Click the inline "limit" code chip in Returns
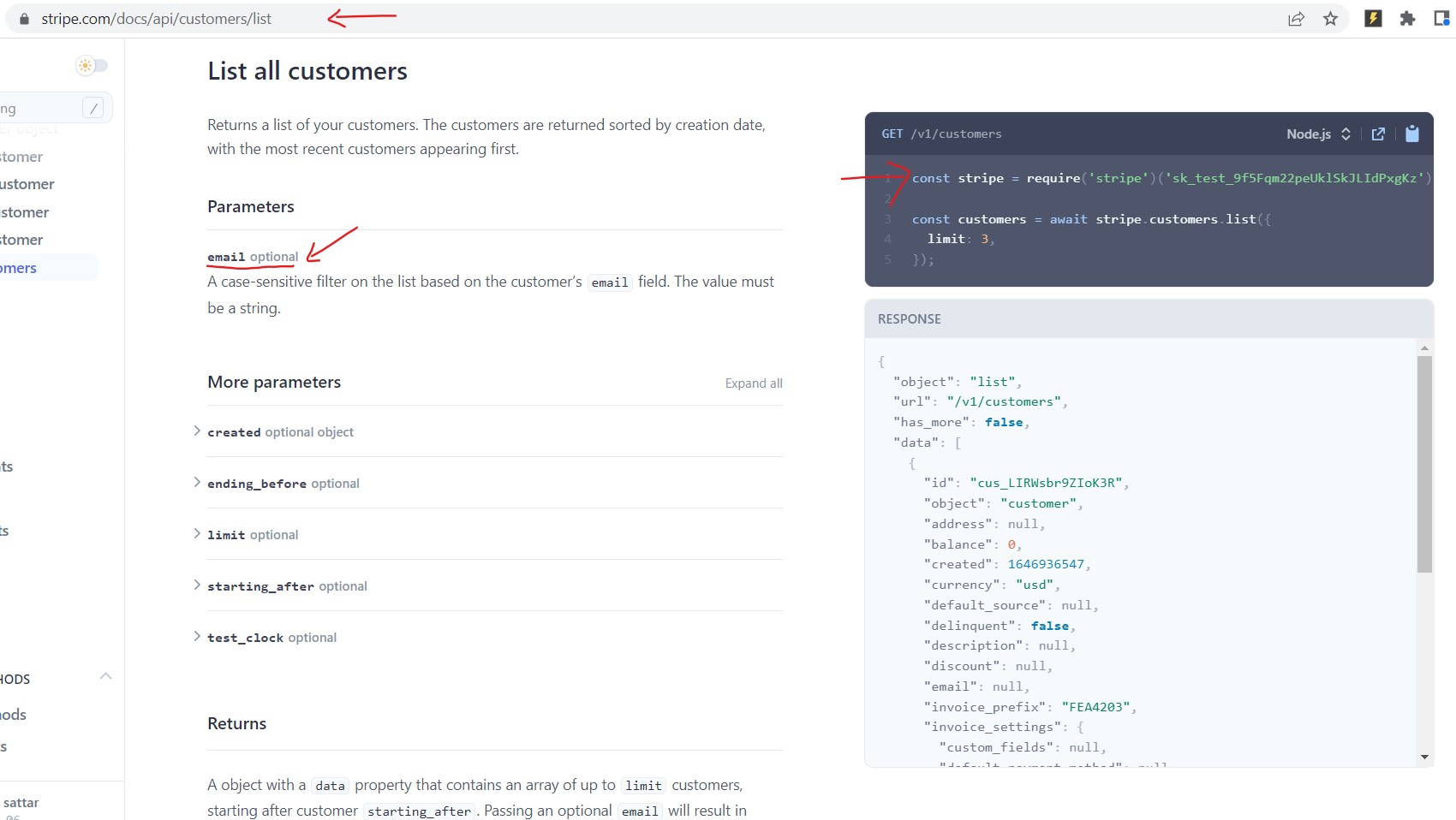 pyautogui.click(x=643, y=786)
